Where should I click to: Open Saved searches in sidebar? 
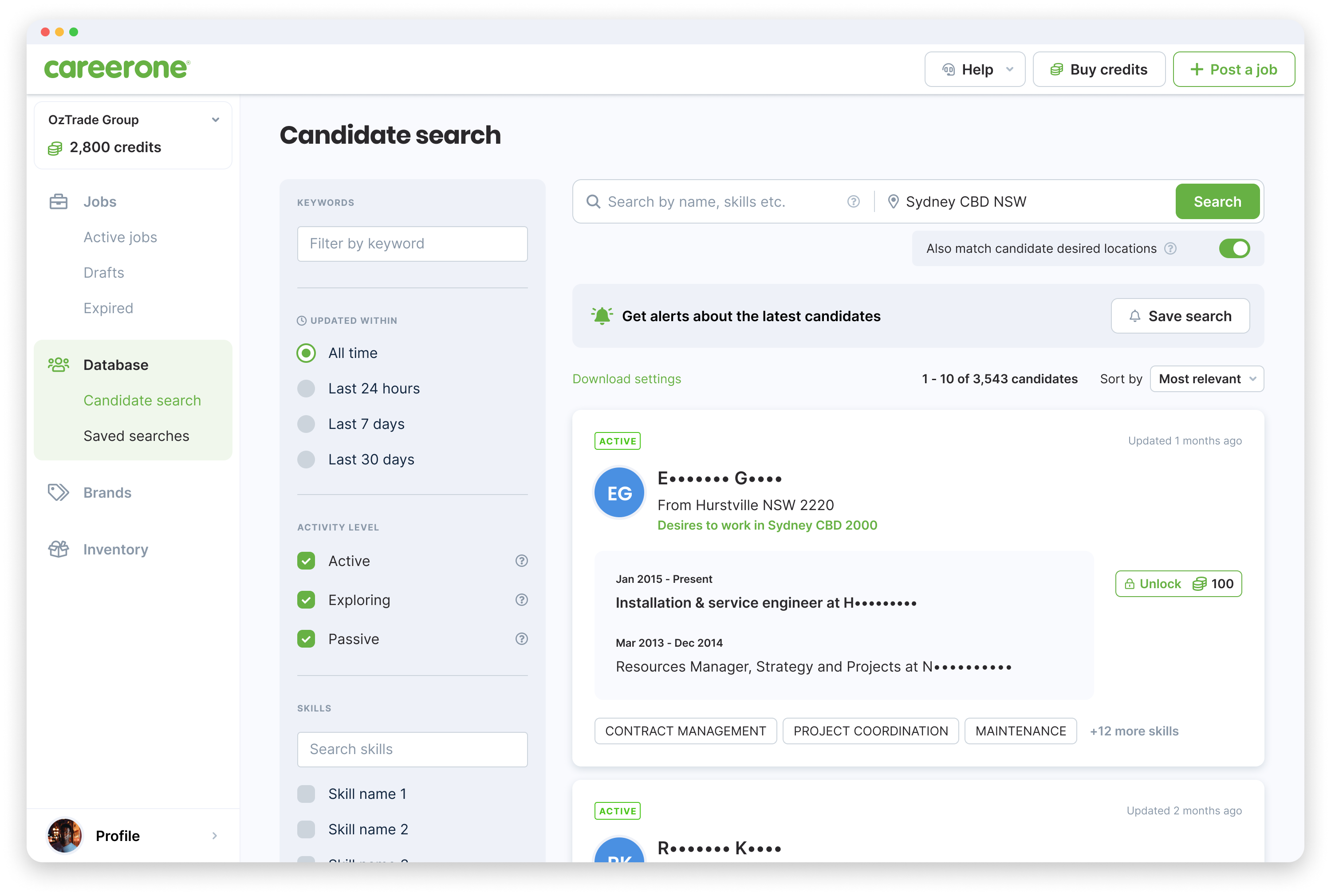click(136, 436)
